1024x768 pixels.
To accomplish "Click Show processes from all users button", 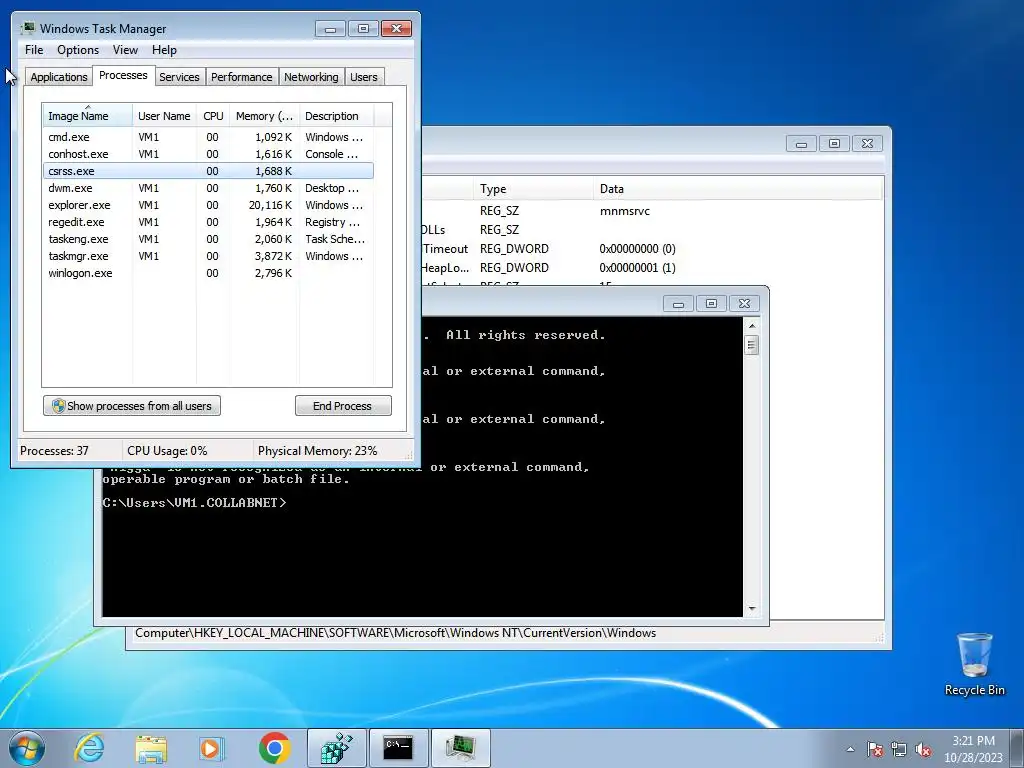I will 132,406.
